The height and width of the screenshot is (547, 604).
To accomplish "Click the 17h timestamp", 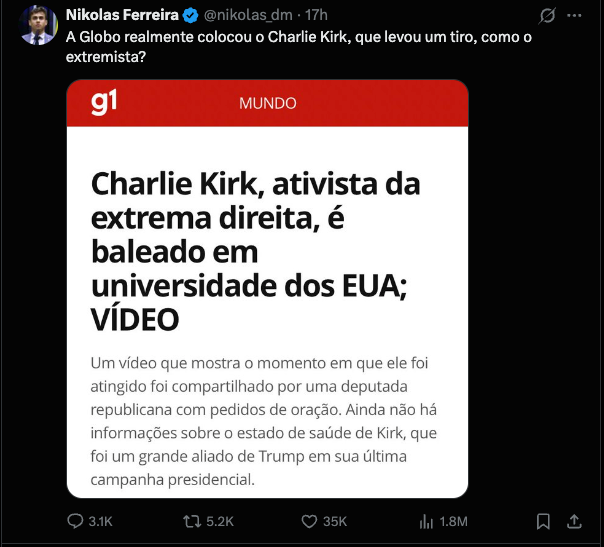I will pyautogui.click(x=316, y=15).
